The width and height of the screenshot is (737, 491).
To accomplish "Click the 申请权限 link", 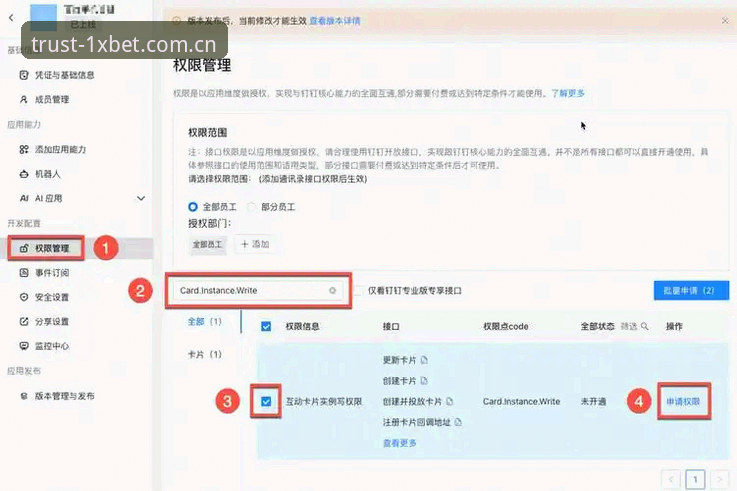I will click(683, 401).
